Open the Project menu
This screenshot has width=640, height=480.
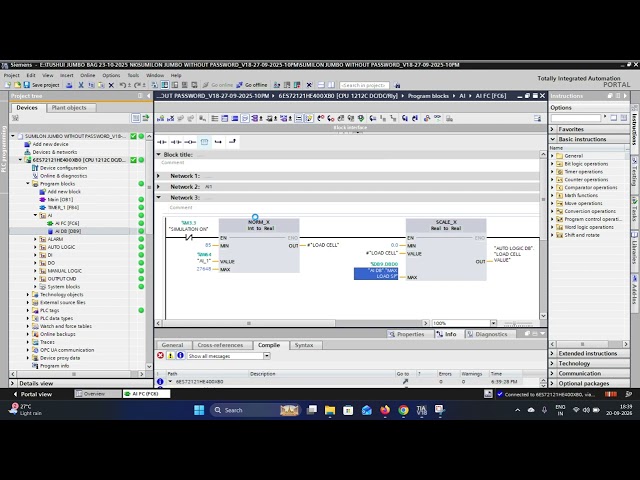pyautogui.click(x=11, y=75)
